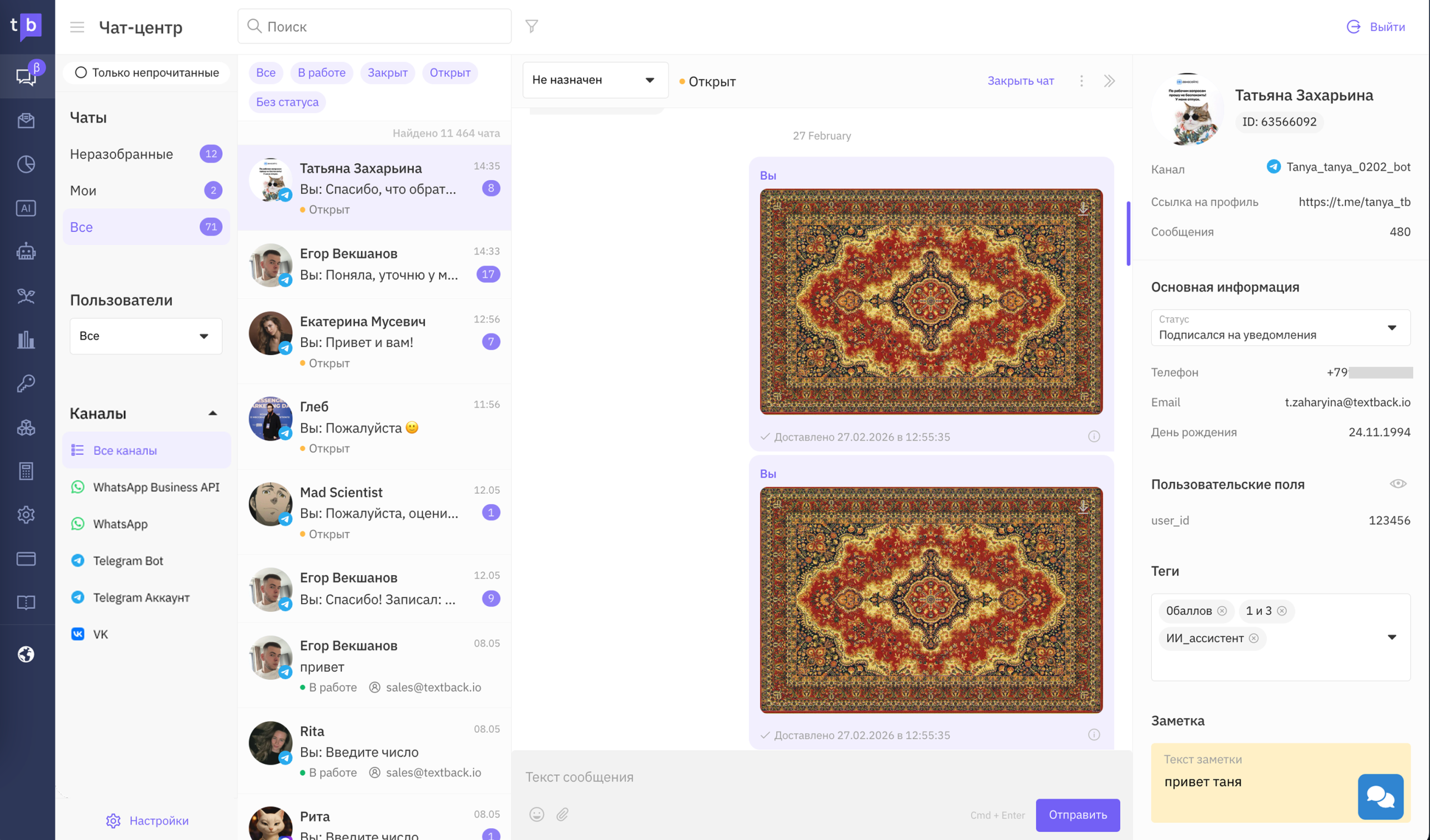Click the Закрыть чат link
The height and width of the screenshot is (840, 1430).
(1021, 80)
